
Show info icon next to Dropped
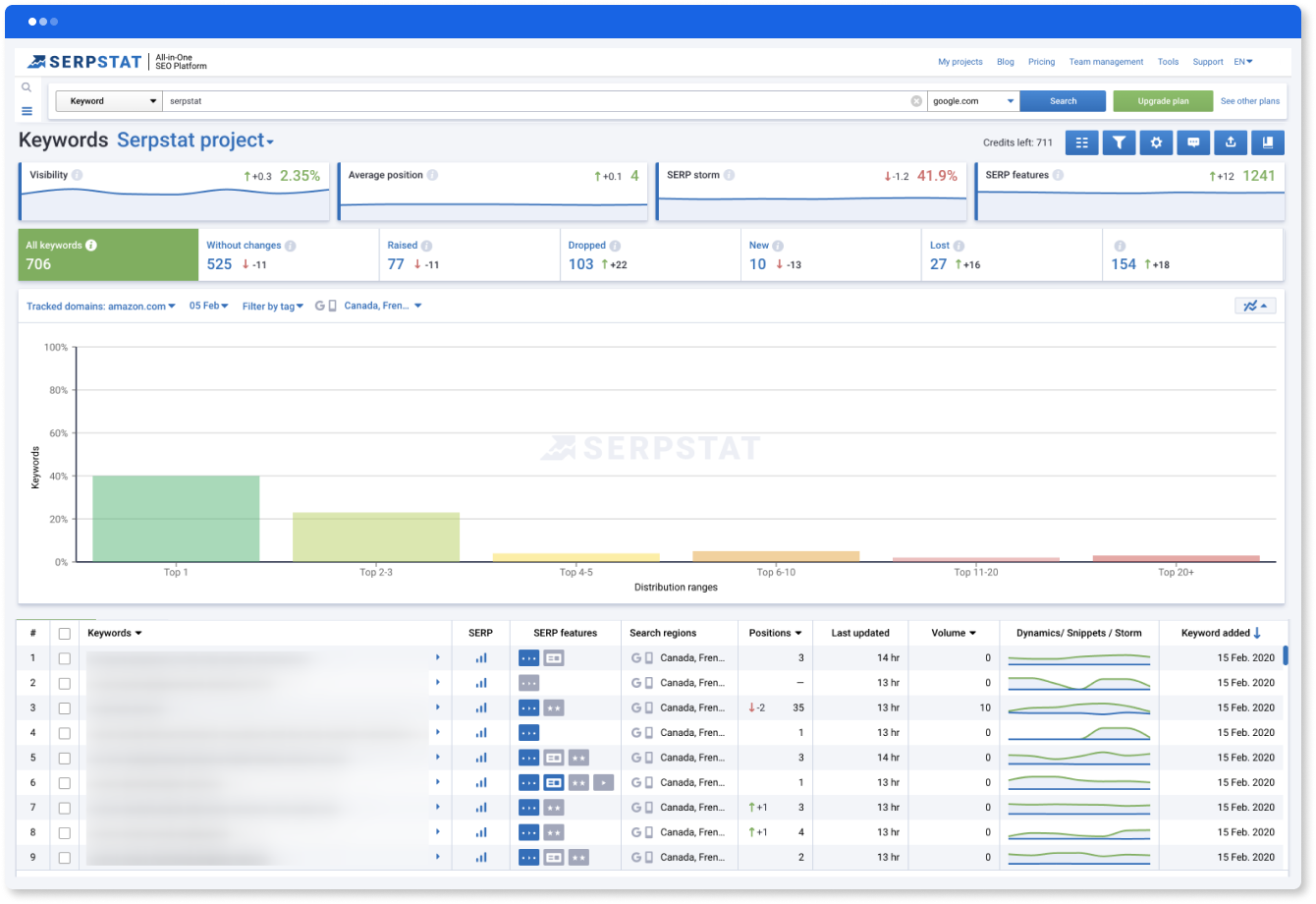pos(615,246)
